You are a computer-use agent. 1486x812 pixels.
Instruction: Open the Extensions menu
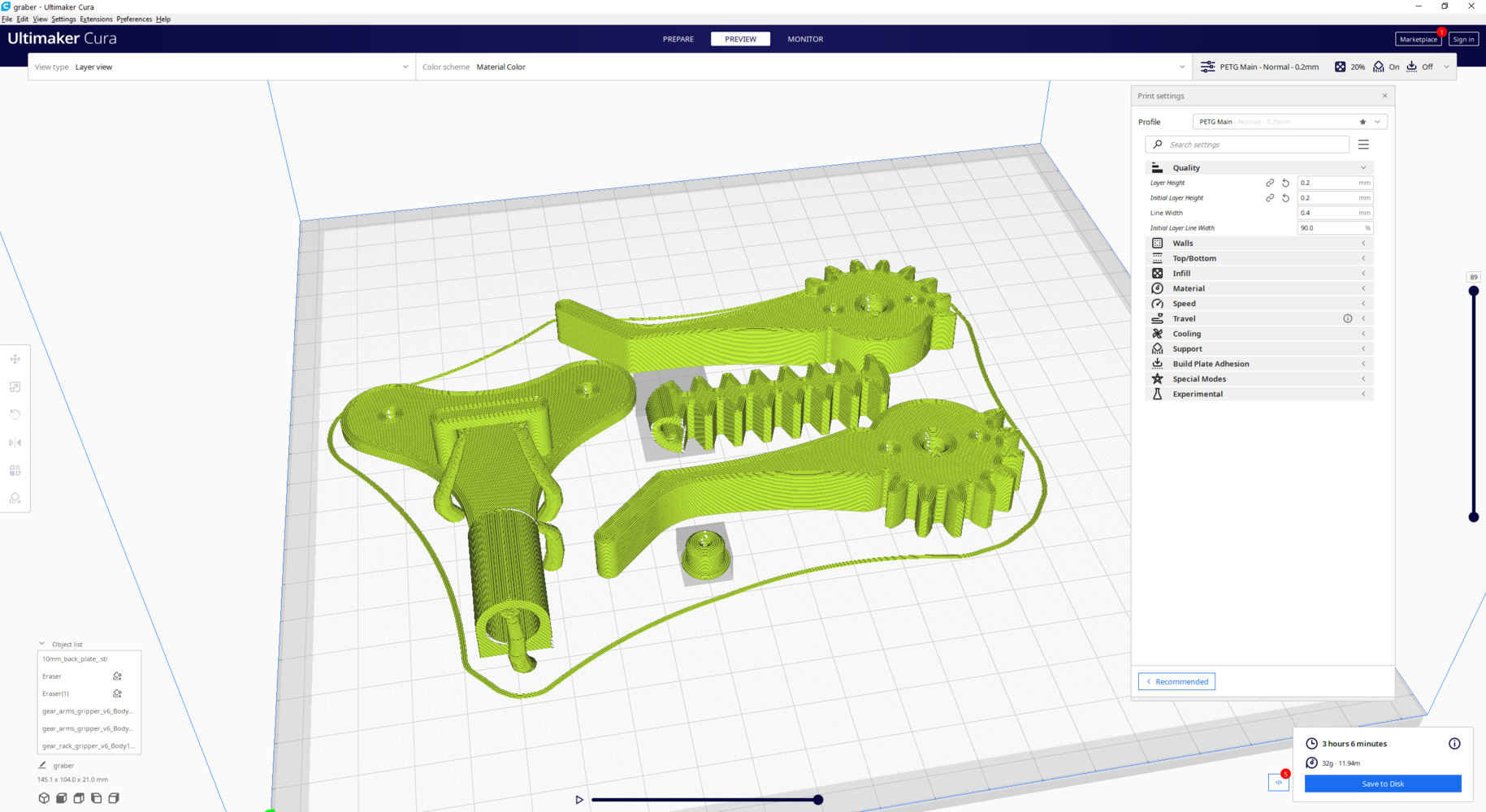(x=96, y=19)
